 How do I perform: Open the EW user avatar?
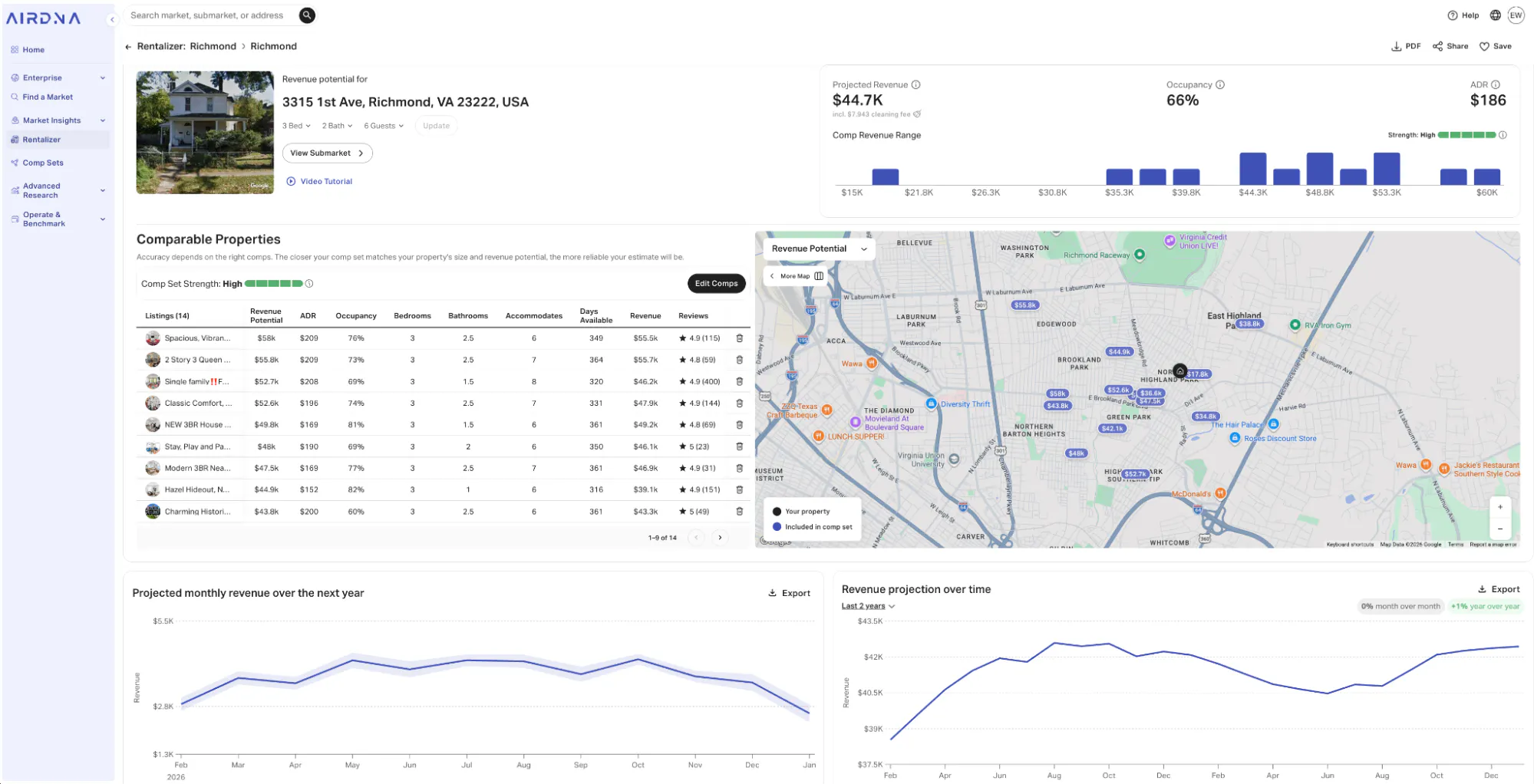1516,15
